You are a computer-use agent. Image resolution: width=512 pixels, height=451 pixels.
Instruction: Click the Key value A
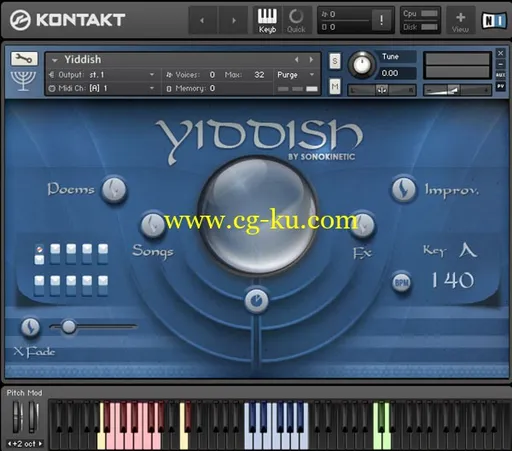pos(468,250)
